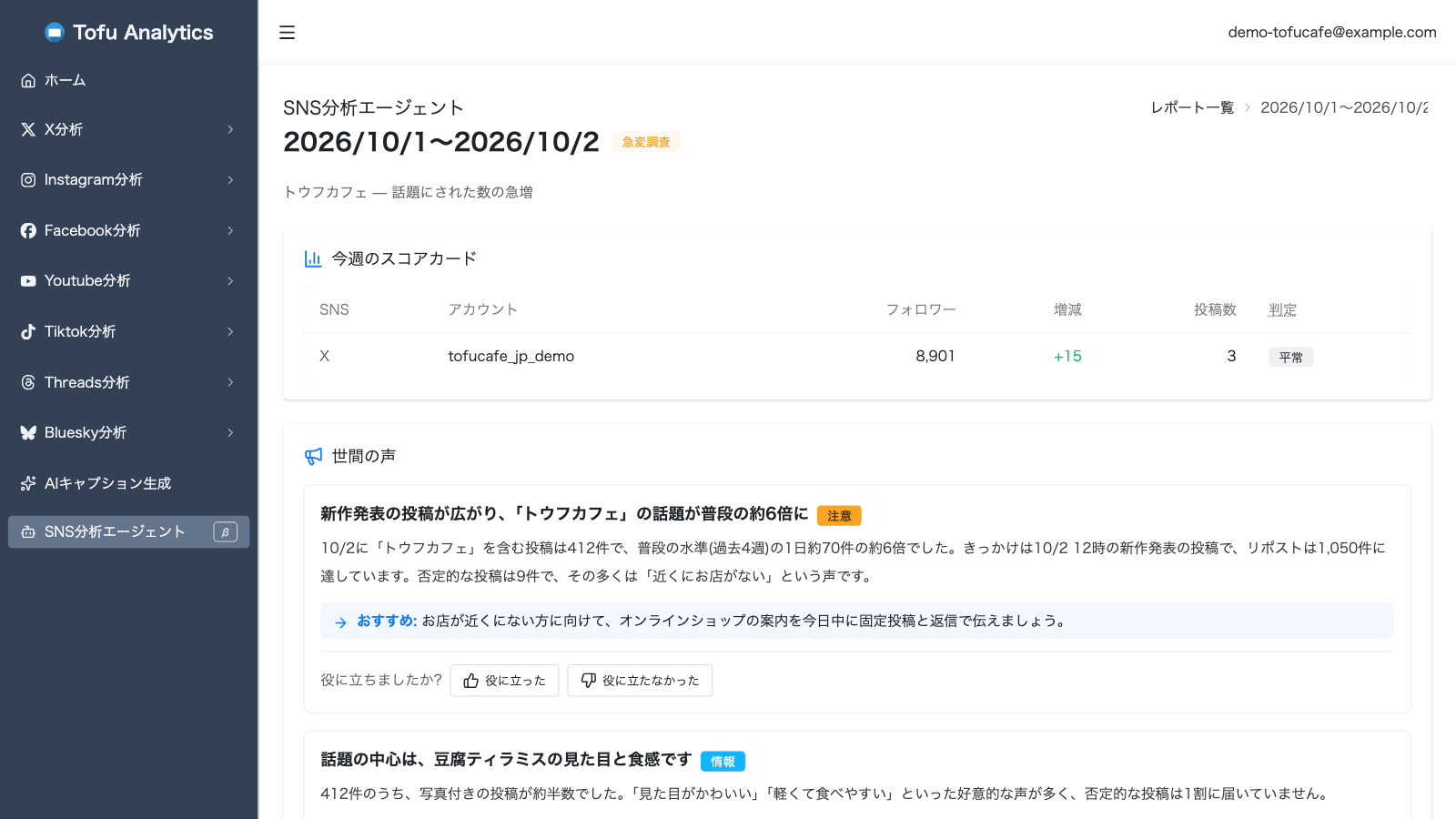Expand the X分析 submenu chevron
Image resolution: width=1456 pixels, height=819 pixels.
pyautogui.click(x=230, y=129)
